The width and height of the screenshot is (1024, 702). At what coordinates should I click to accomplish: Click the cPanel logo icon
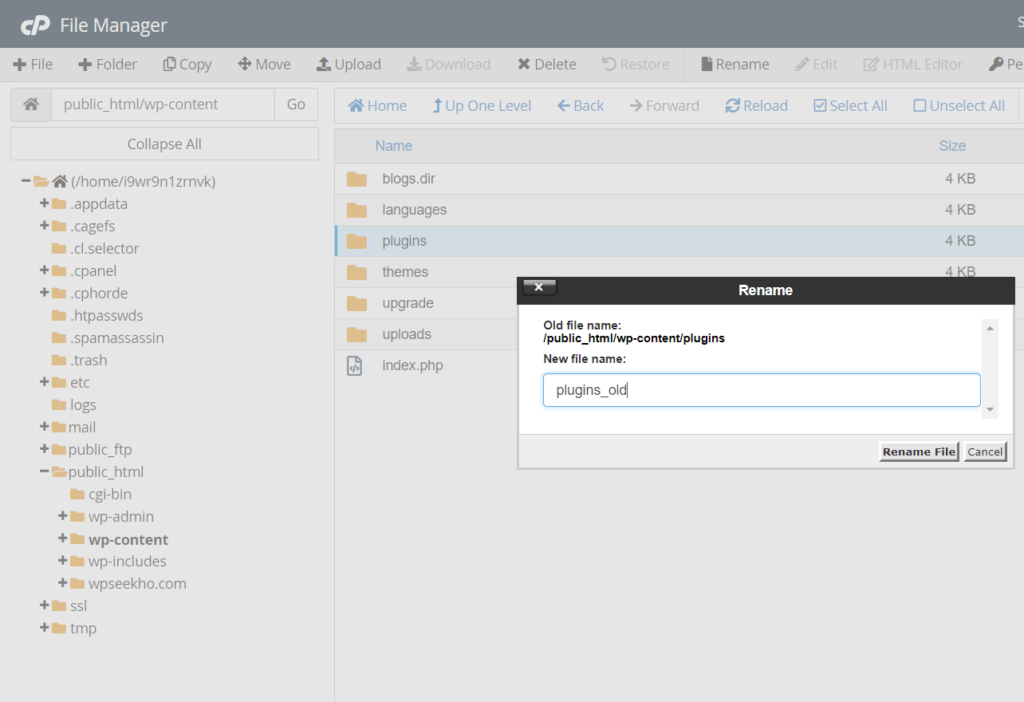(35, 25)
